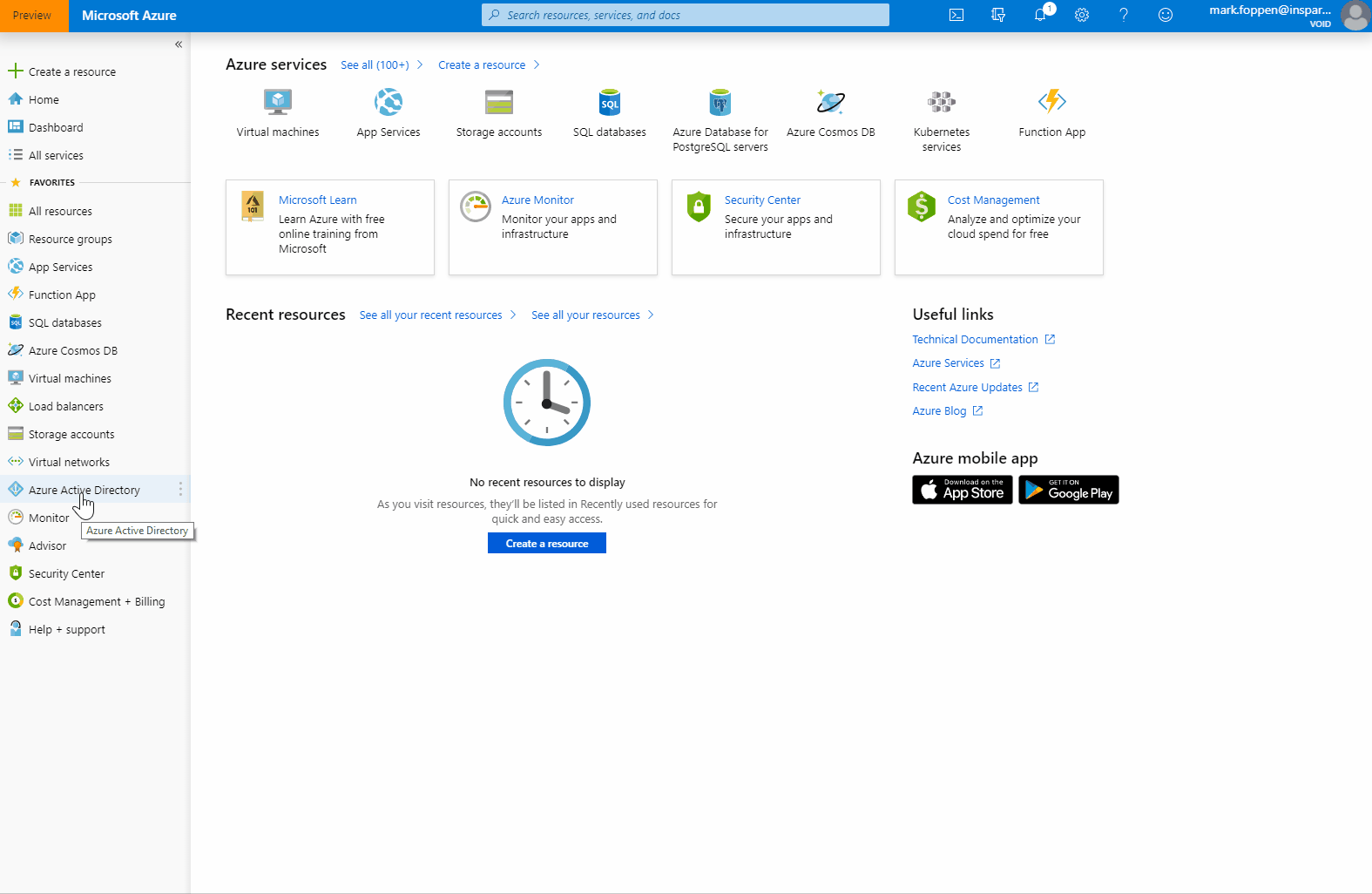The image size is (1372, 894).
Task: Open Directory and subscription filter icon
Action: tap(998, 15)
